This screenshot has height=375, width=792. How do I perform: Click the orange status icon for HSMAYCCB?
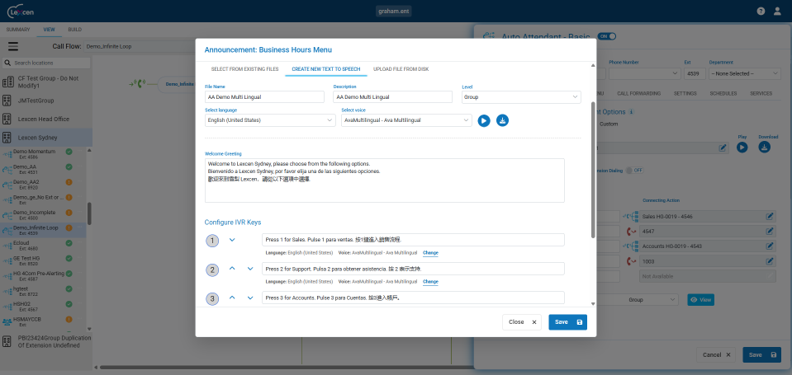(69, 319)
